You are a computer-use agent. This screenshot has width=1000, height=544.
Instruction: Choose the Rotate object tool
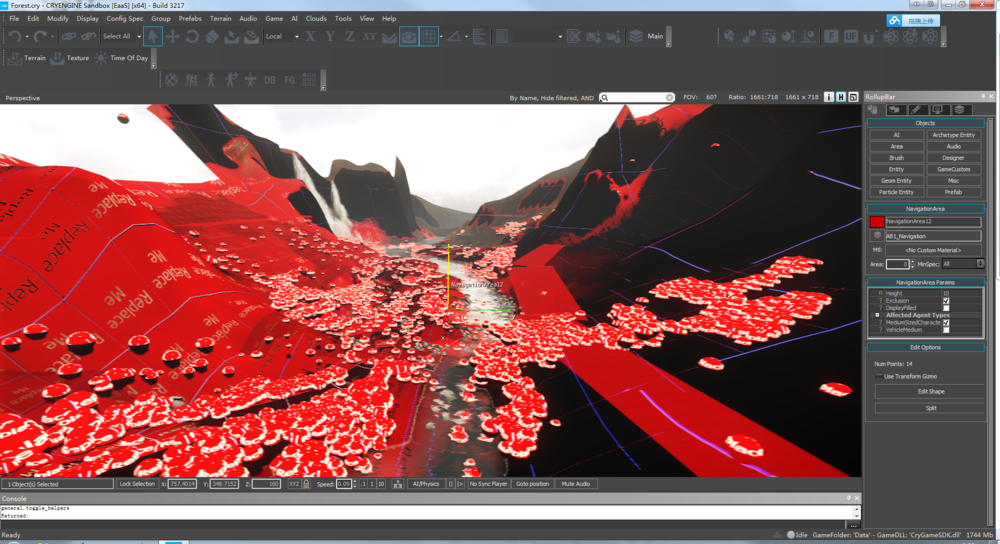click(192, 36)
